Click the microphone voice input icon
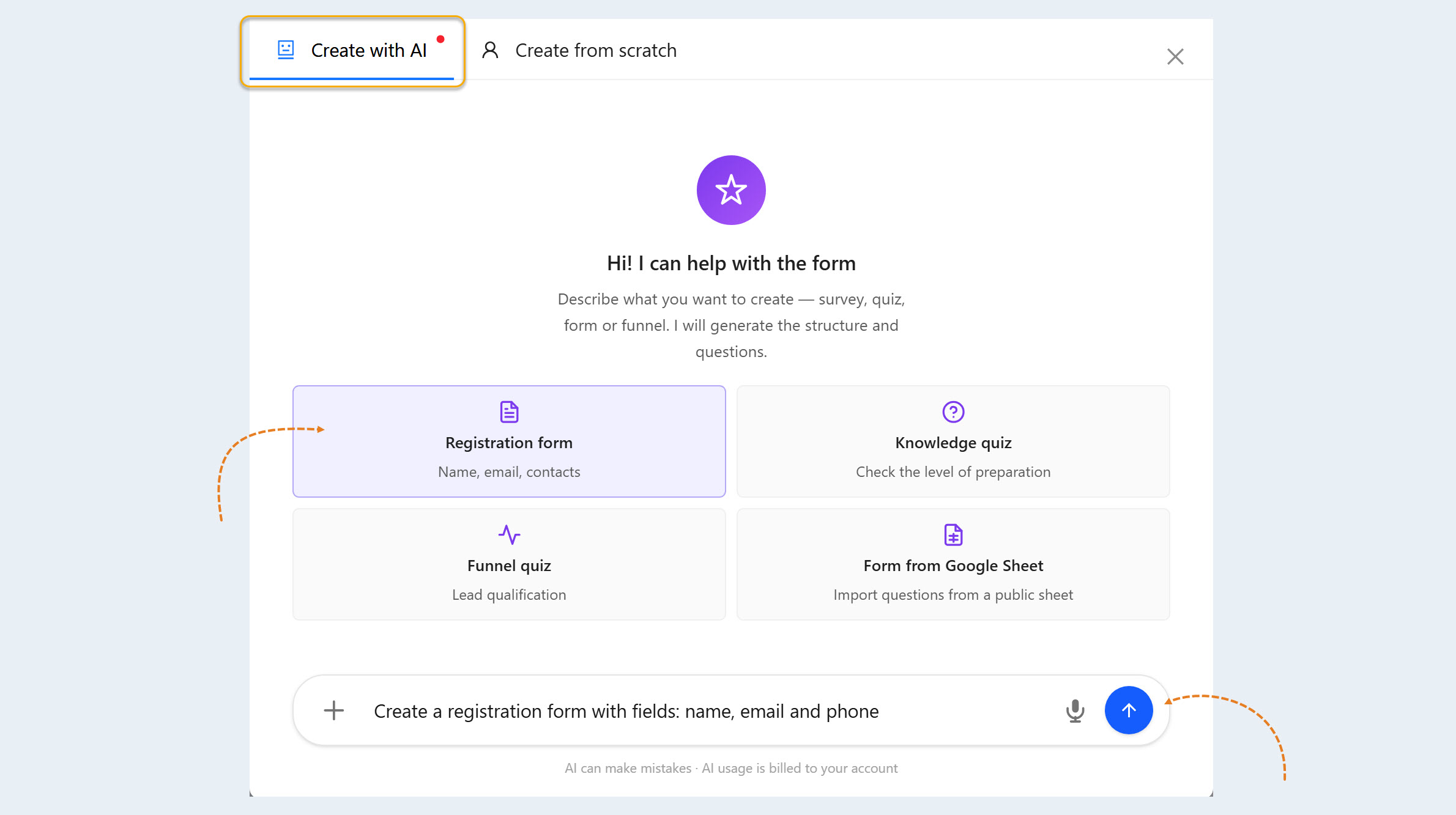The image size is (1456, 815). click(1075, 710)
